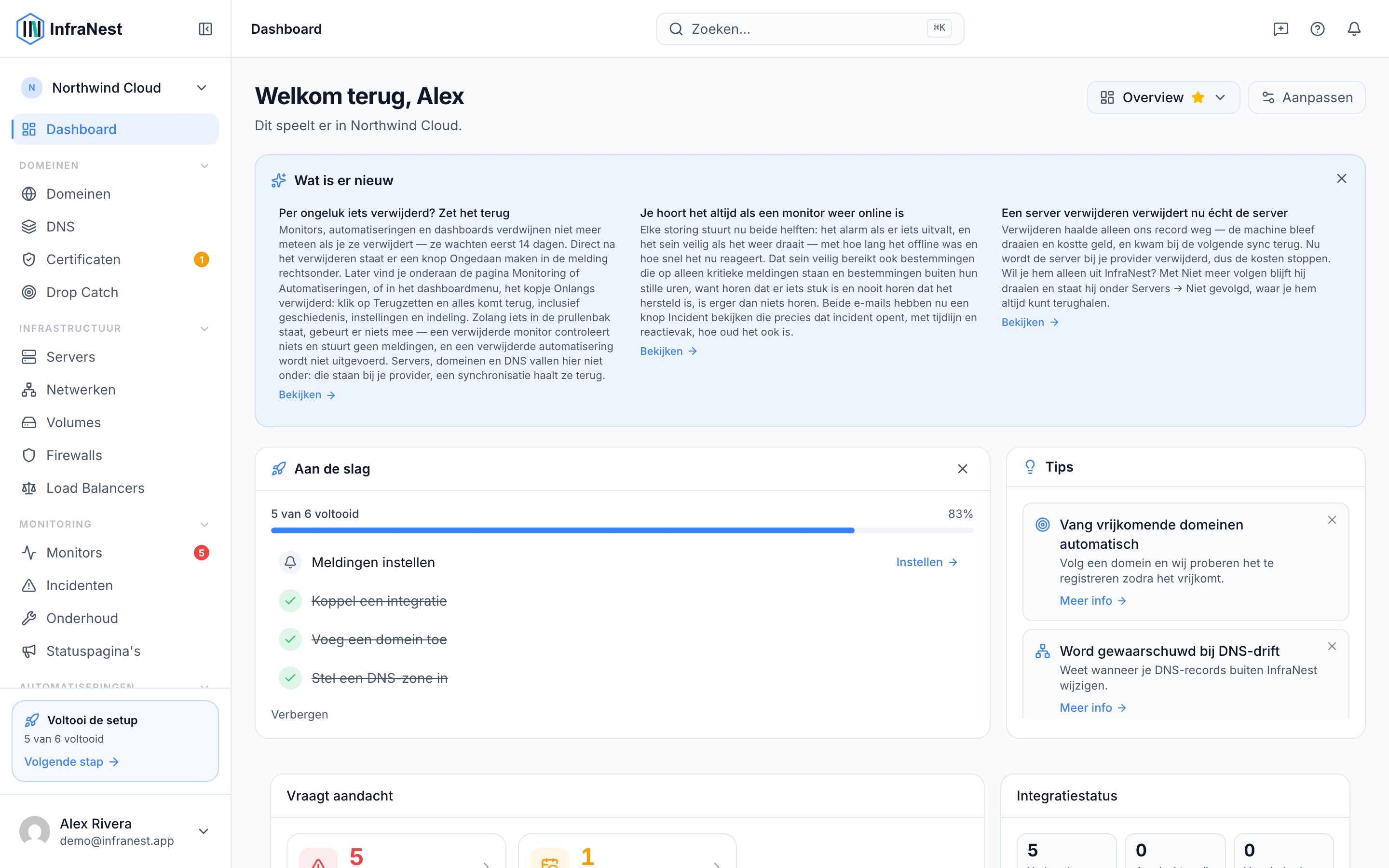Click the DNS-drift network icon in Tips
This screenshot has width=1389, height=868.
click(x=1042, y=651)
